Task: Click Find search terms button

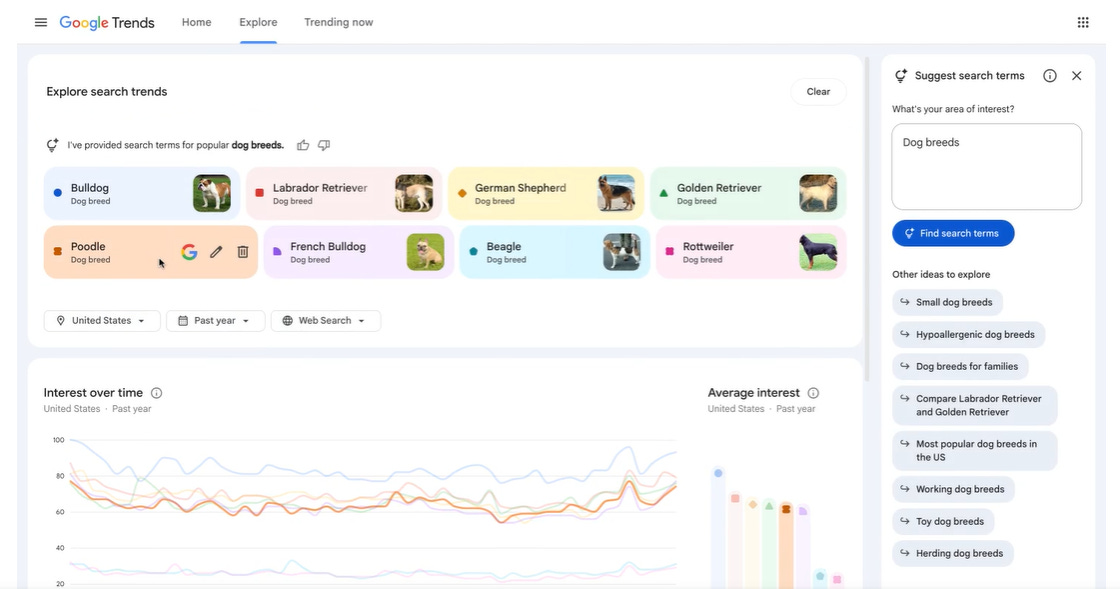Action: pyautogui.click(x=953, y=233)
